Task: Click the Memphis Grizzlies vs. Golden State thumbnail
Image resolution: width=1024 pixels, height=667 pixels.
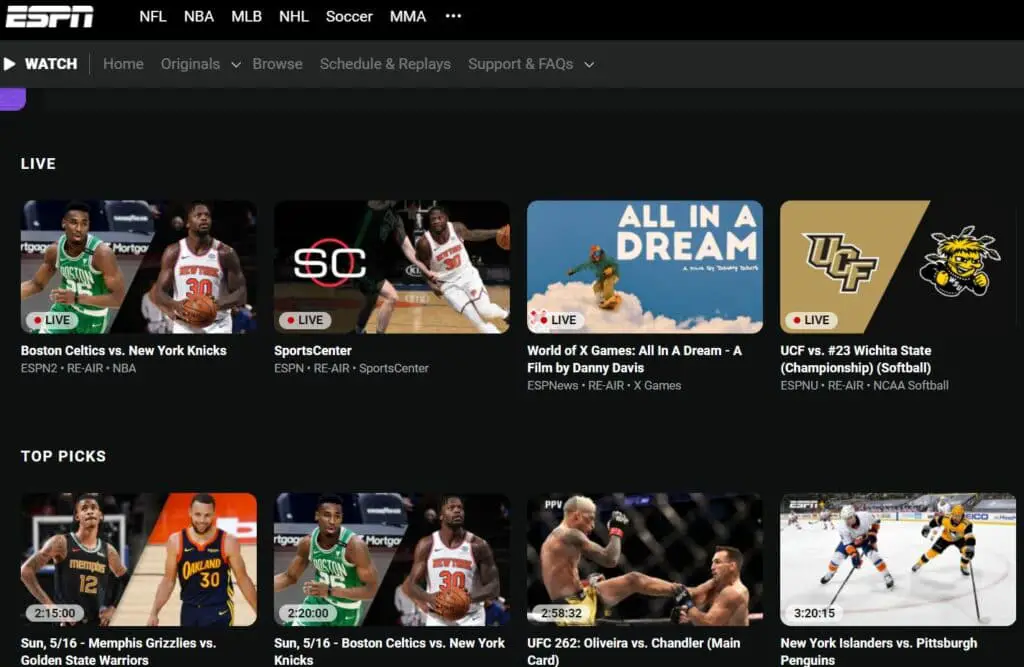Action: (138, 558)
